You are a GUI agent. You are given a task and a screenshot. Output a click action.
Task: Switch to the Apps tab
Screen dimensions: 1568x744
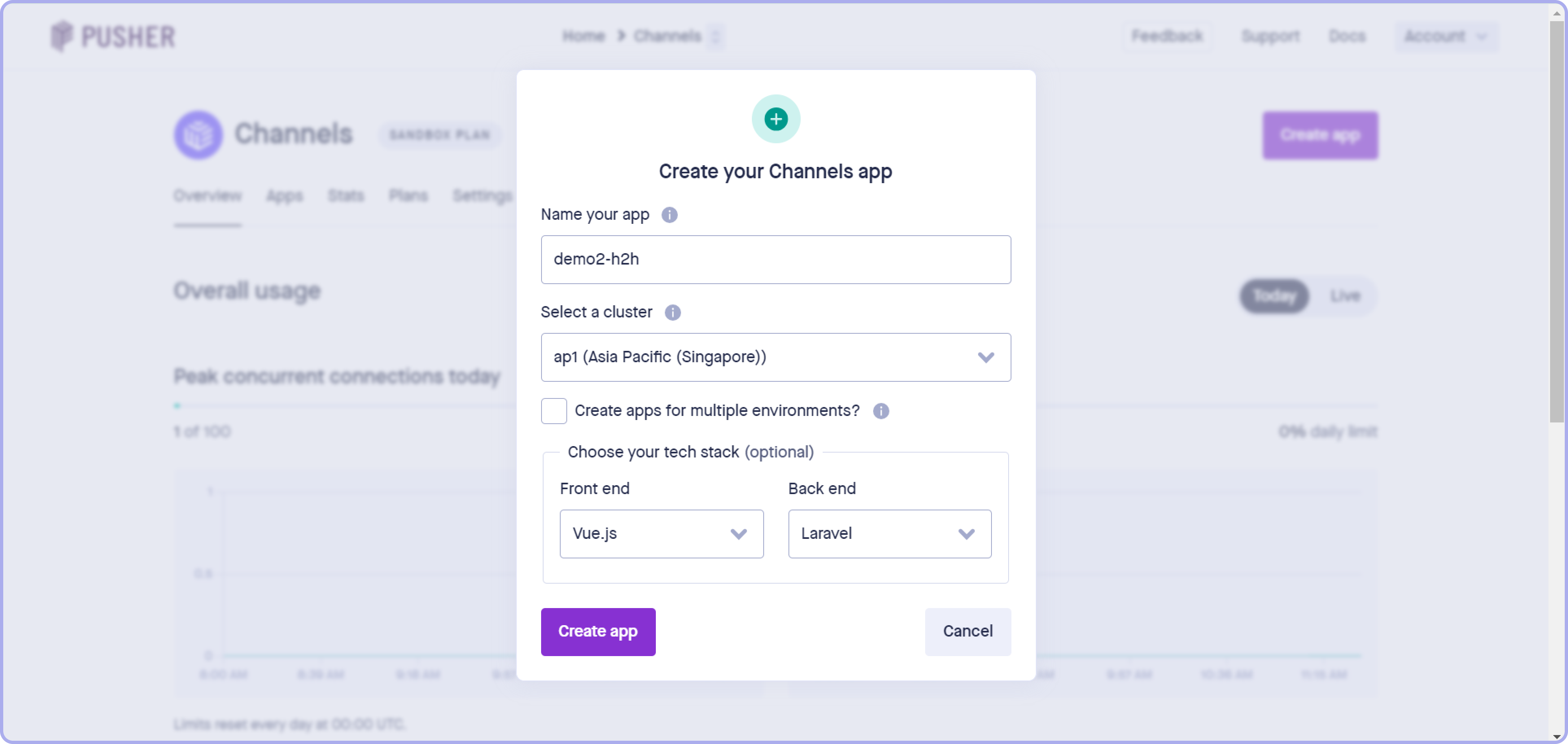point(284,196)
